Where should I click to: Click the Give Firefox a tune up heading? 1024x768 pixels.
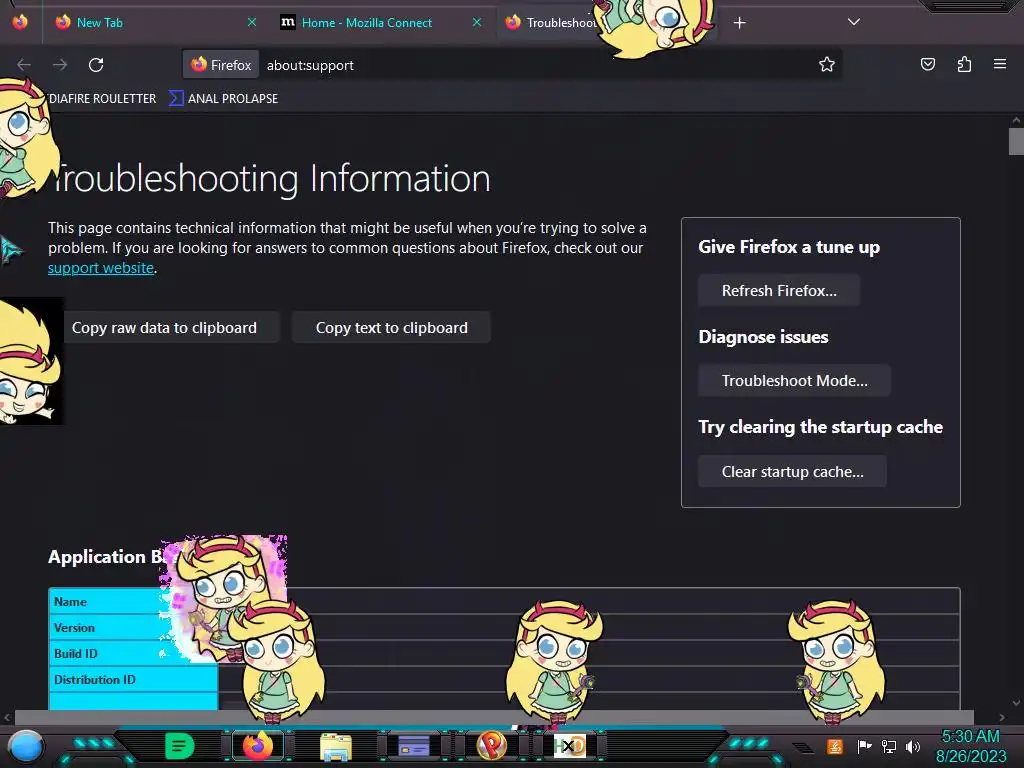[x=789, y=247]
